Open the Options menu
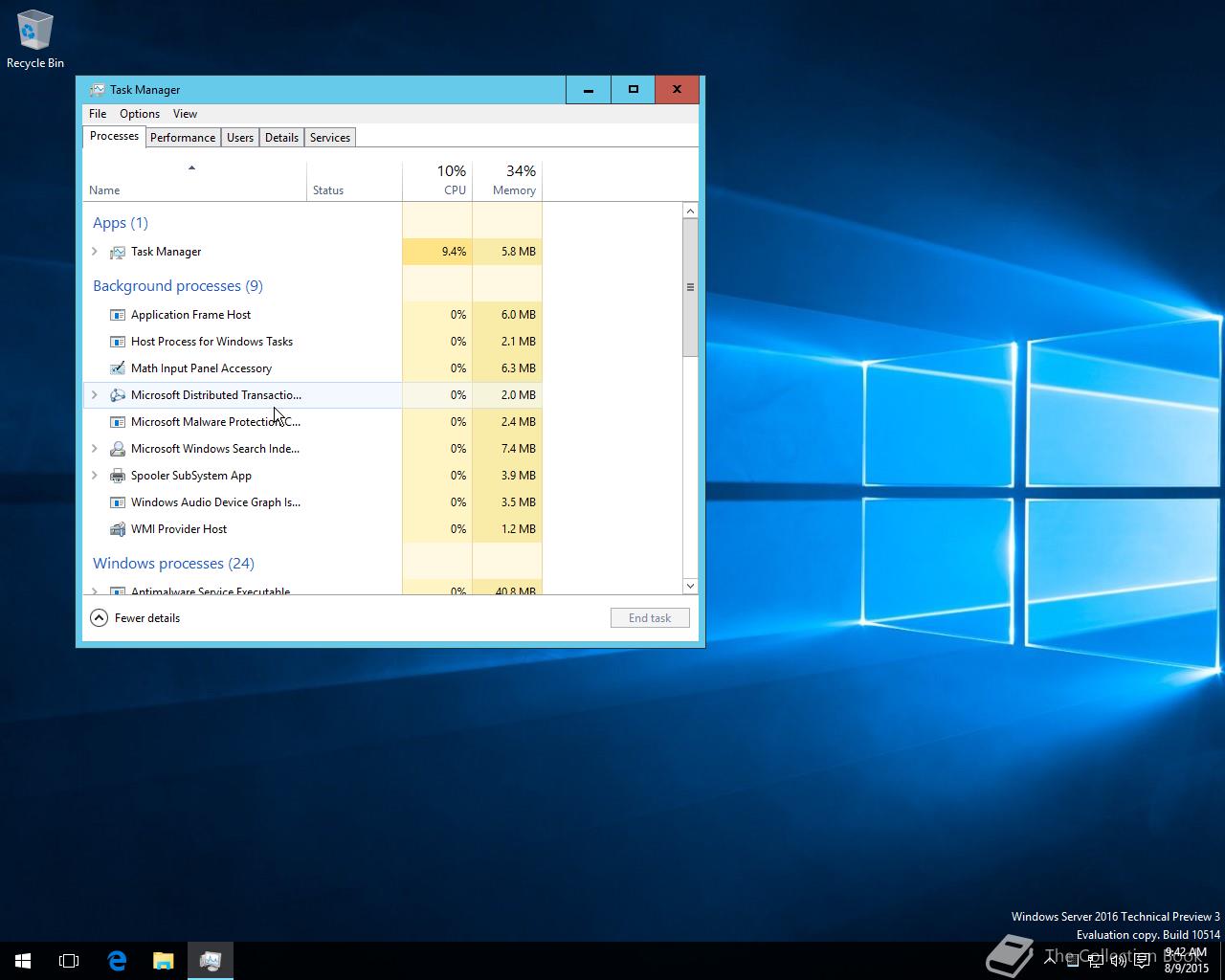Screen dimensions: 1225x980 click(x=140, y=114)
